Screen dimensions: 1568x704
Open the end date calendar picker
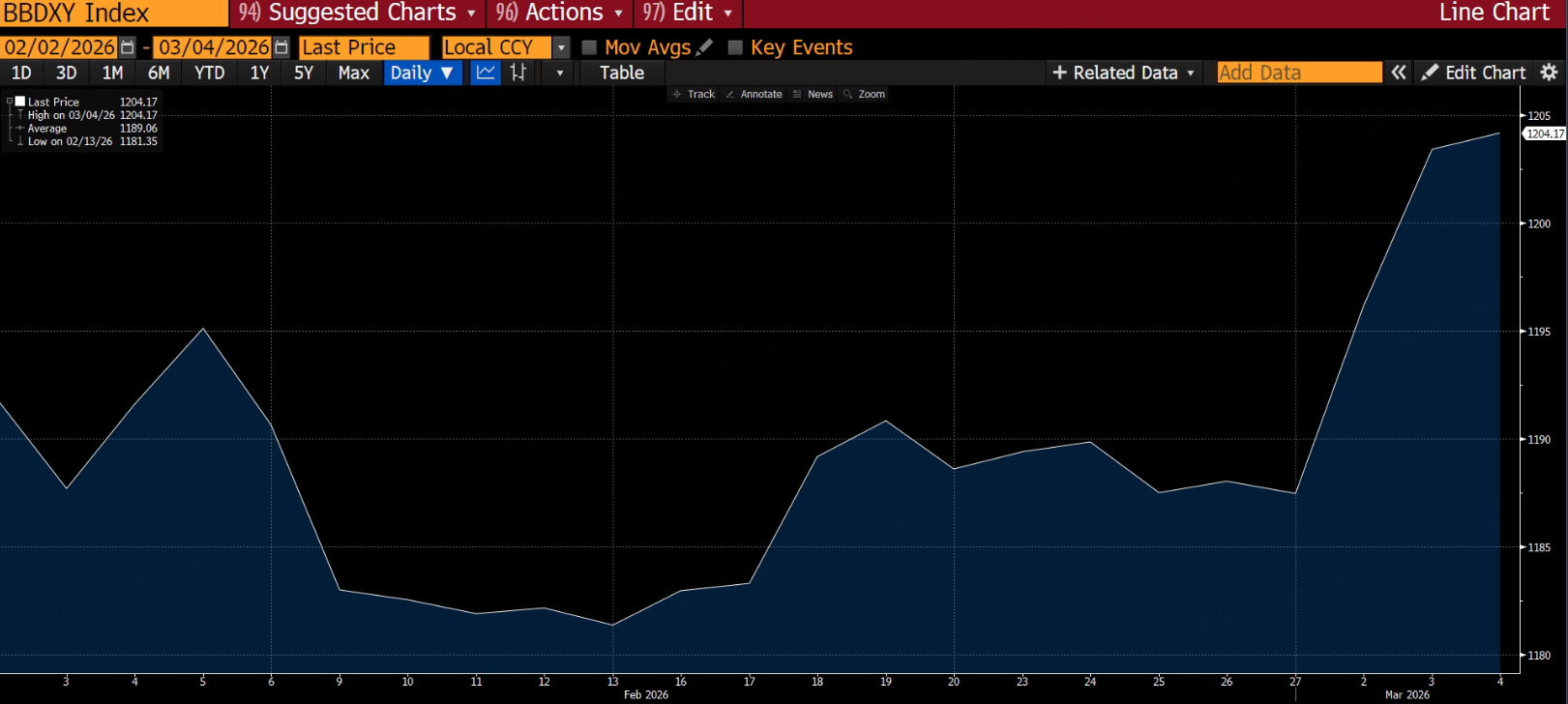tap(281, 47)
